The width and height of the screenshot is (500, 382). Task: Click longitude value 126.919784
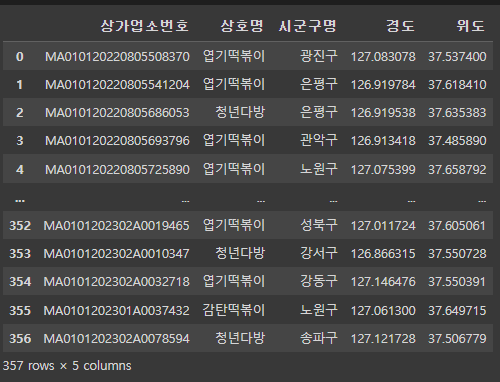click(x=383, y=84)
